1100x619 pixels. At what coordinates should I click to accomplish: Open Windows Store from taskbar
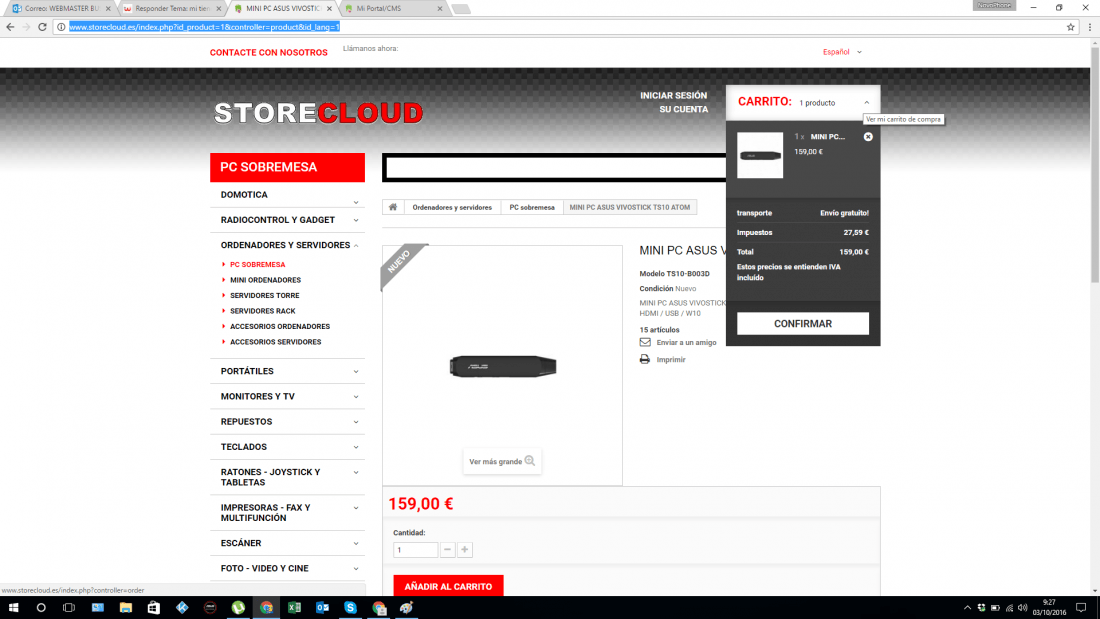pyautogui.click(x=154, y=608)
